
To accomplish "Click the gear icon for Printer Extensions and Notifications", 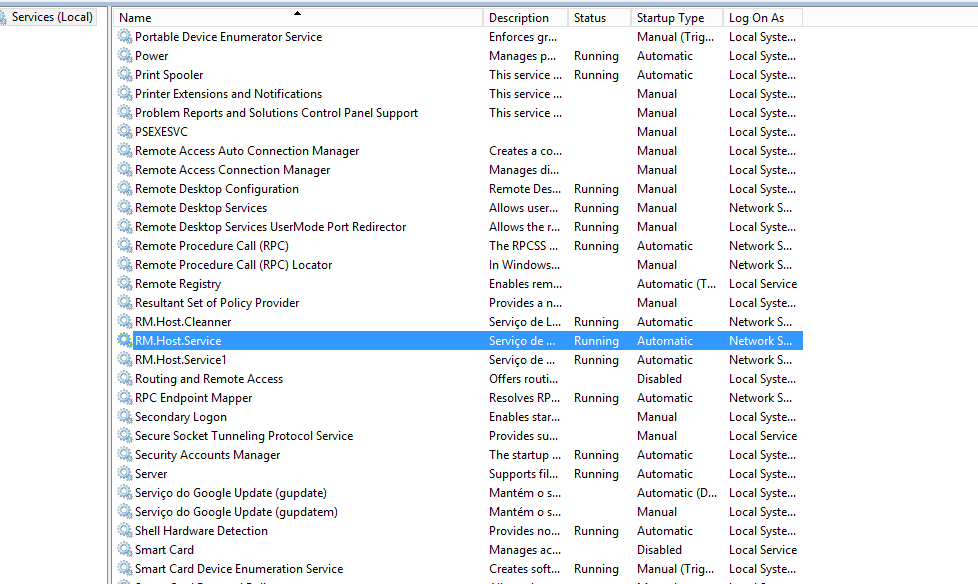I will click(x=125, y=94).
